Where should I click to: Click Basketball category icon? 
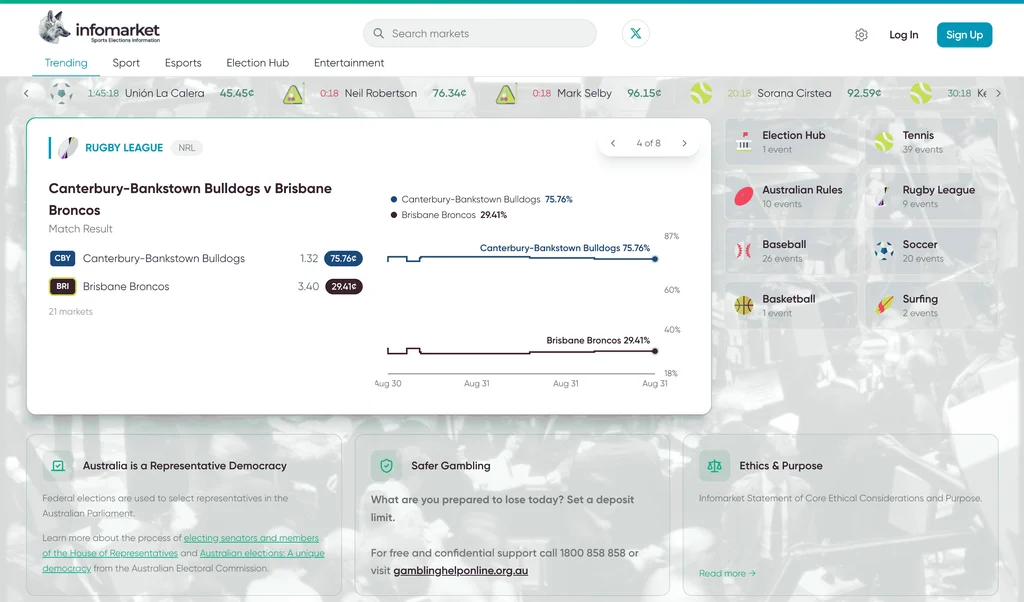click(x=744, y=305)
